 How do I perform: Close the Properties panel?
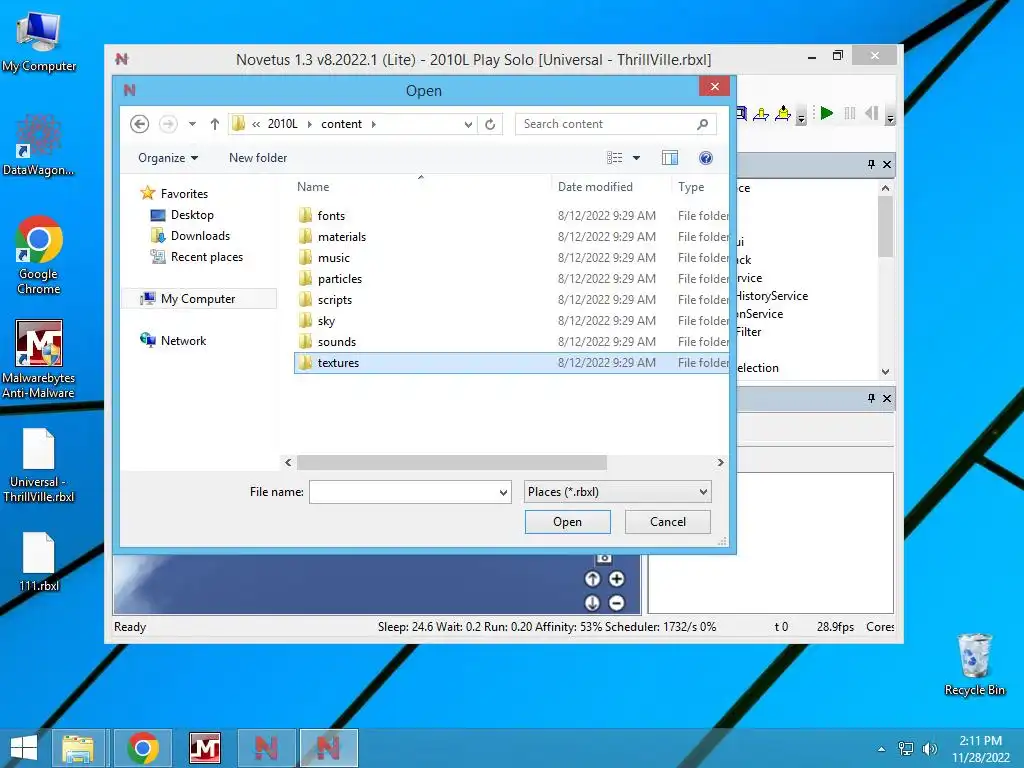(x=887, y=398)
